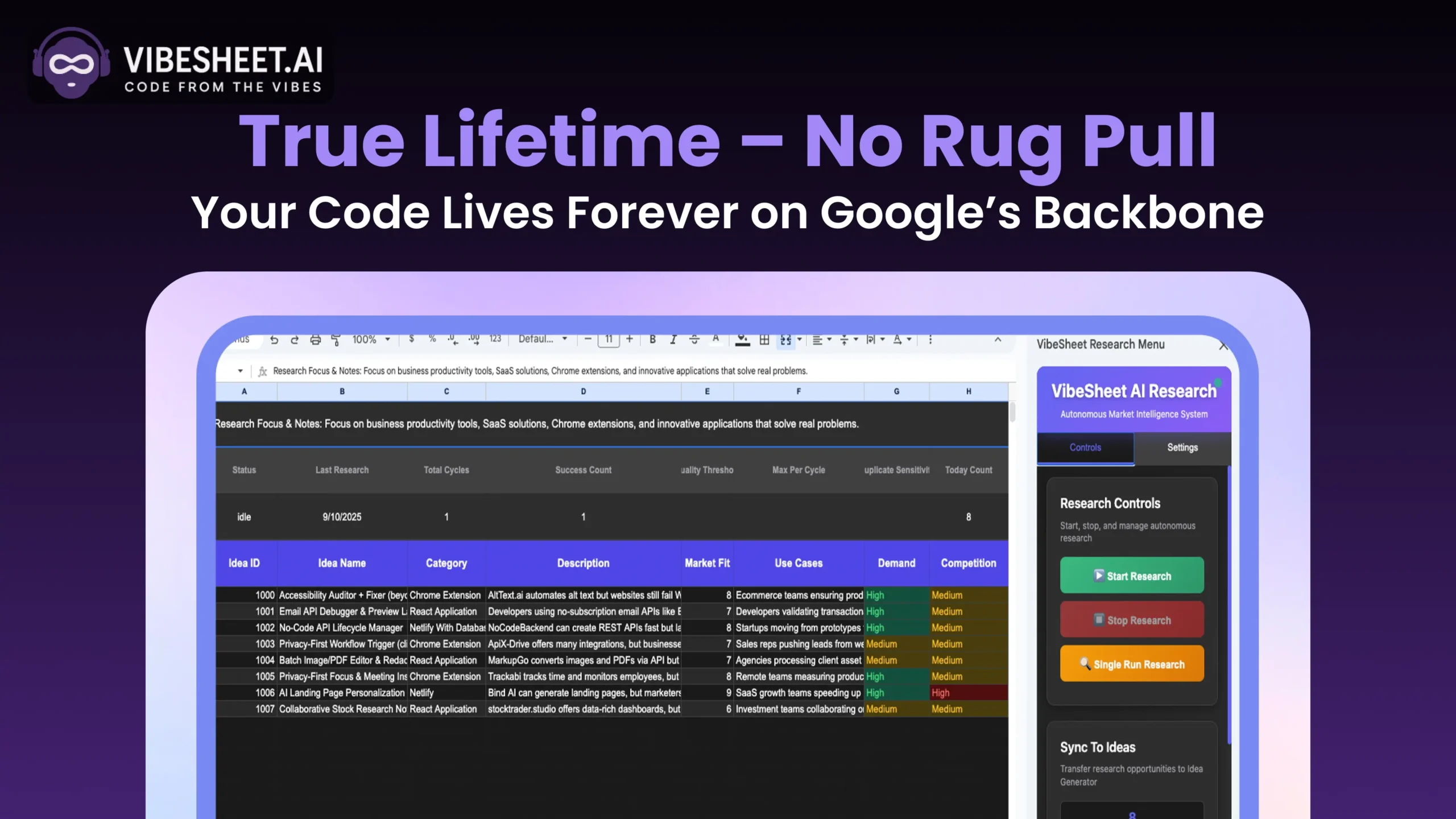Viewport: 1456px width, 819px height.
Task: Open the borders tool
Action: [x=764, y=340]
